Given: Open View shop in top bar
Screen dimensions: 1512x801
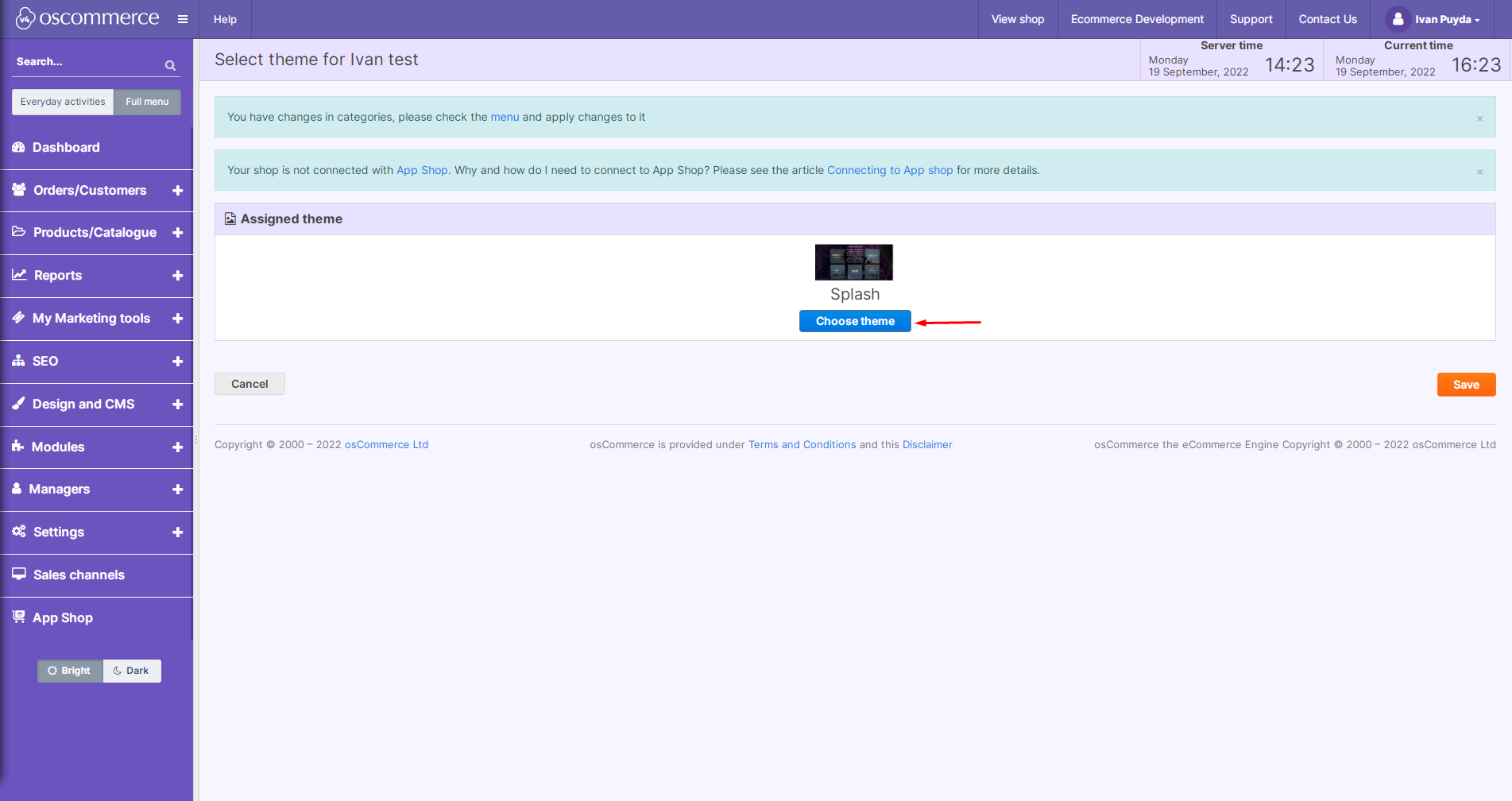Looking at the screenshot, I should click(x=1017, y=19).
